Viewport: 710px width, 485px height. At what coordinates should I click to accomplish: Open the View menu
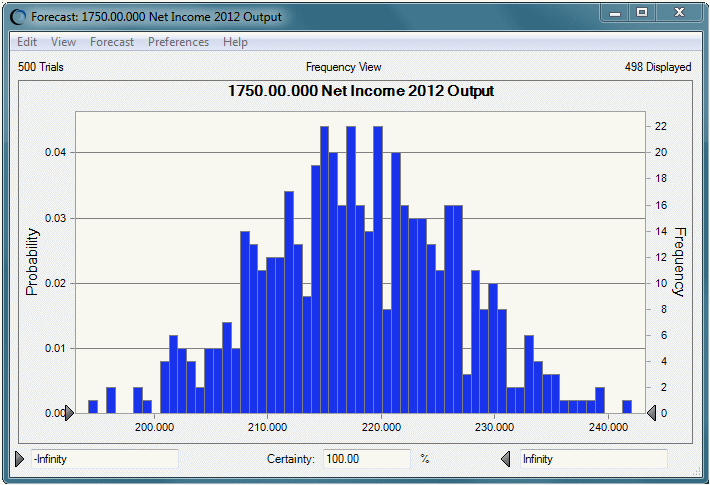[x=63, y=42]
